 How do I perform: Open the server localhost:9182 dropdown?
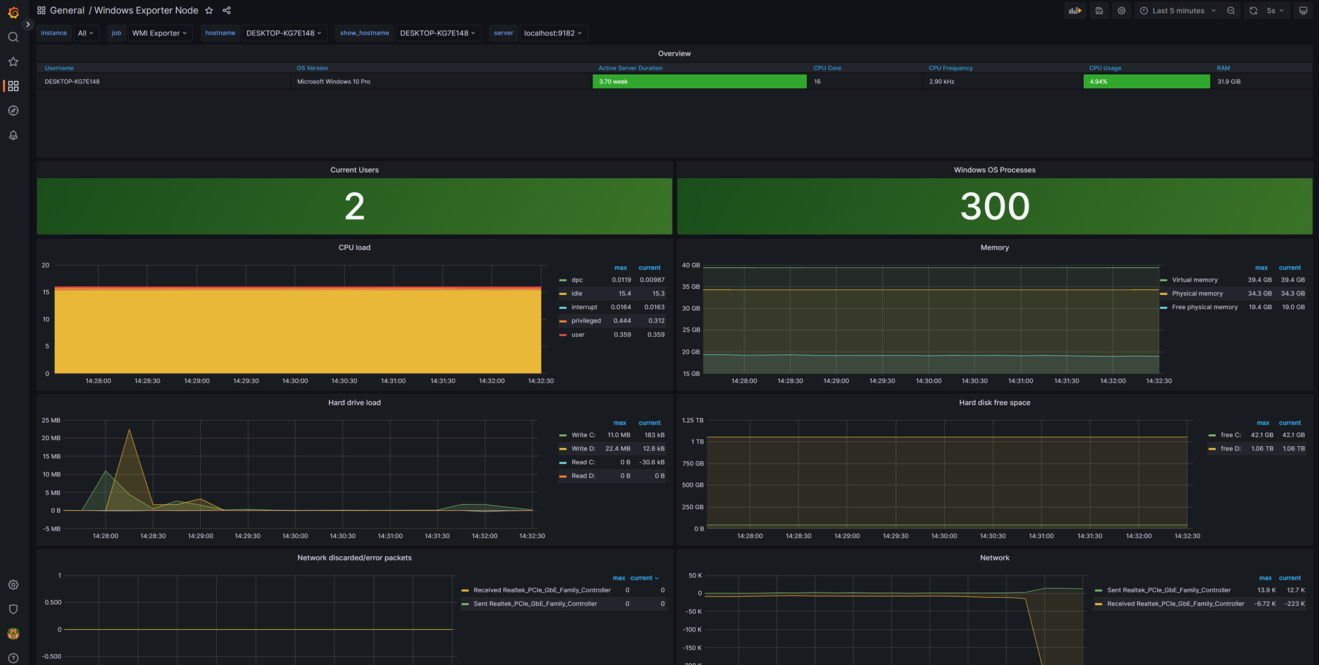553,33
